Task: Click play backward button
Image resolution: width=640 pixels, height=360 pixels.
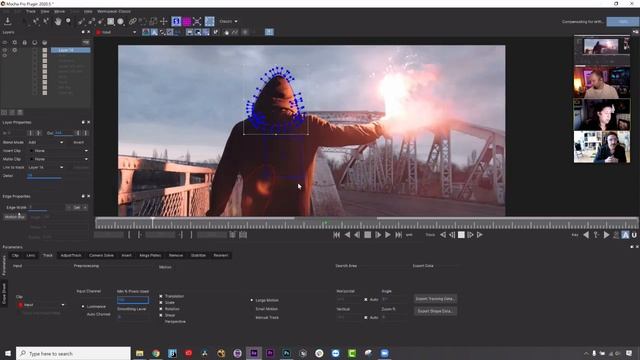Action: [x=347, y=235]
